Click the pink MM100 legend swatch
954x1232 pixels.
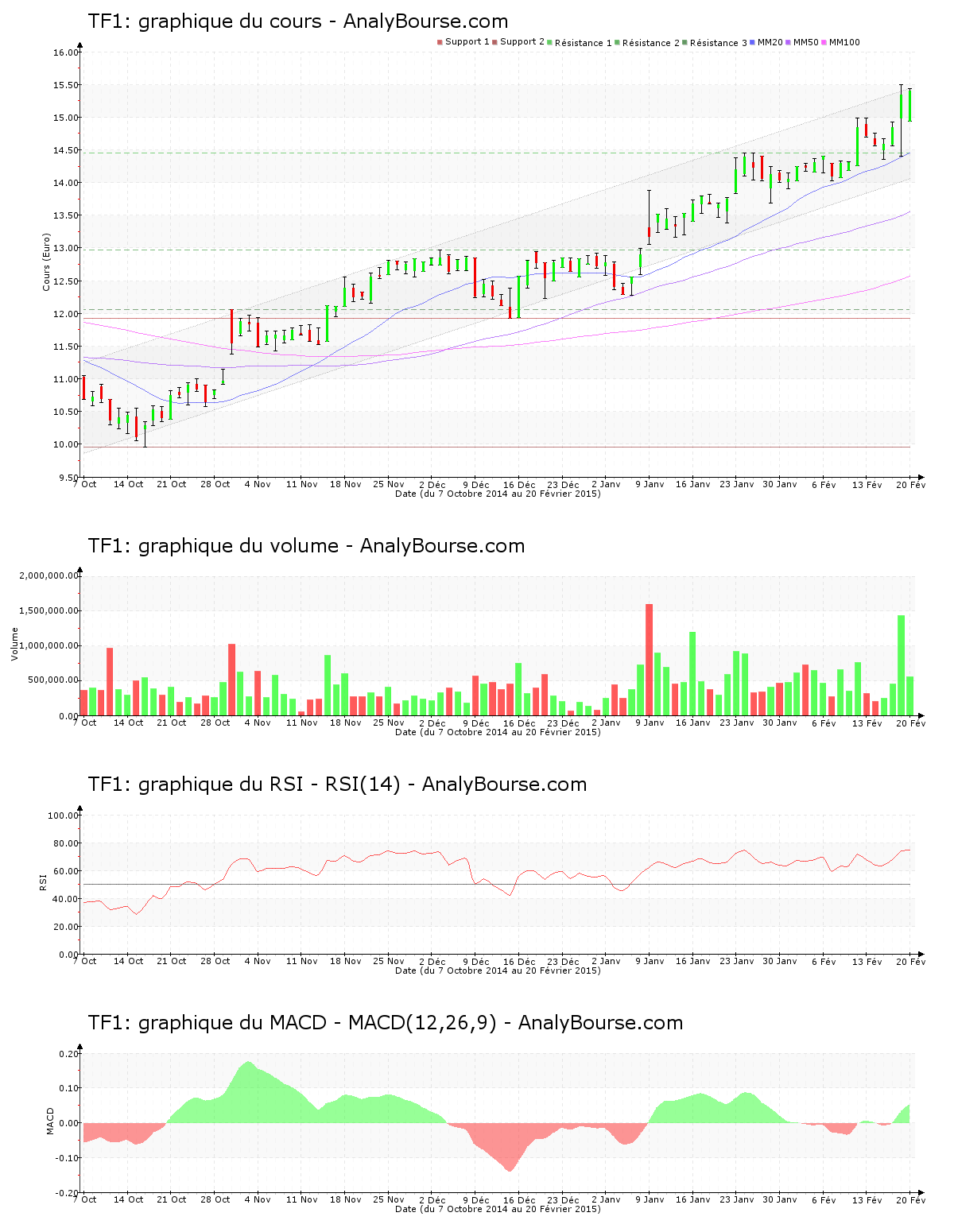(x=824, y=42)
